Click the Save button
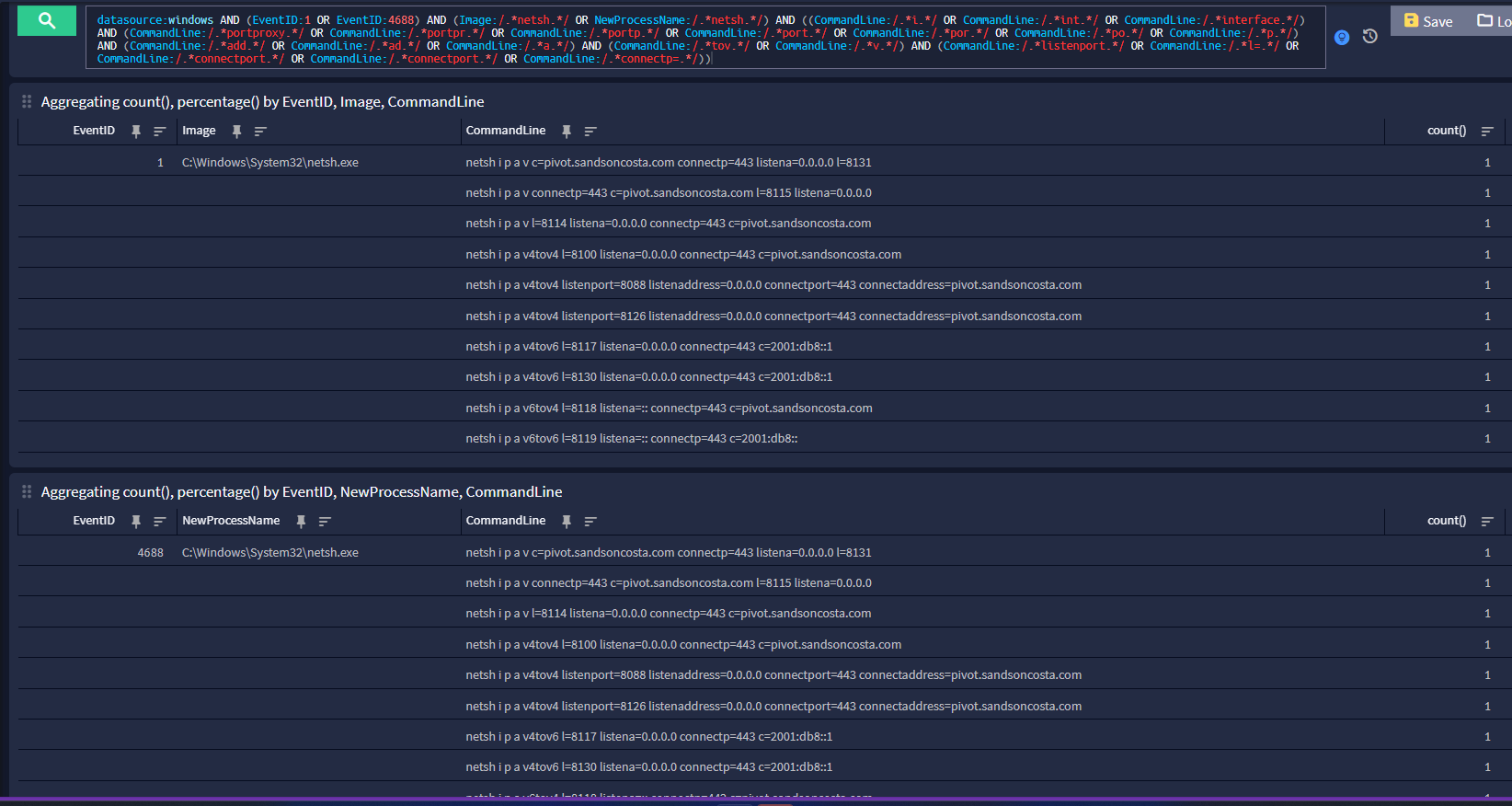1512x806 pixels. (1428, 21)
